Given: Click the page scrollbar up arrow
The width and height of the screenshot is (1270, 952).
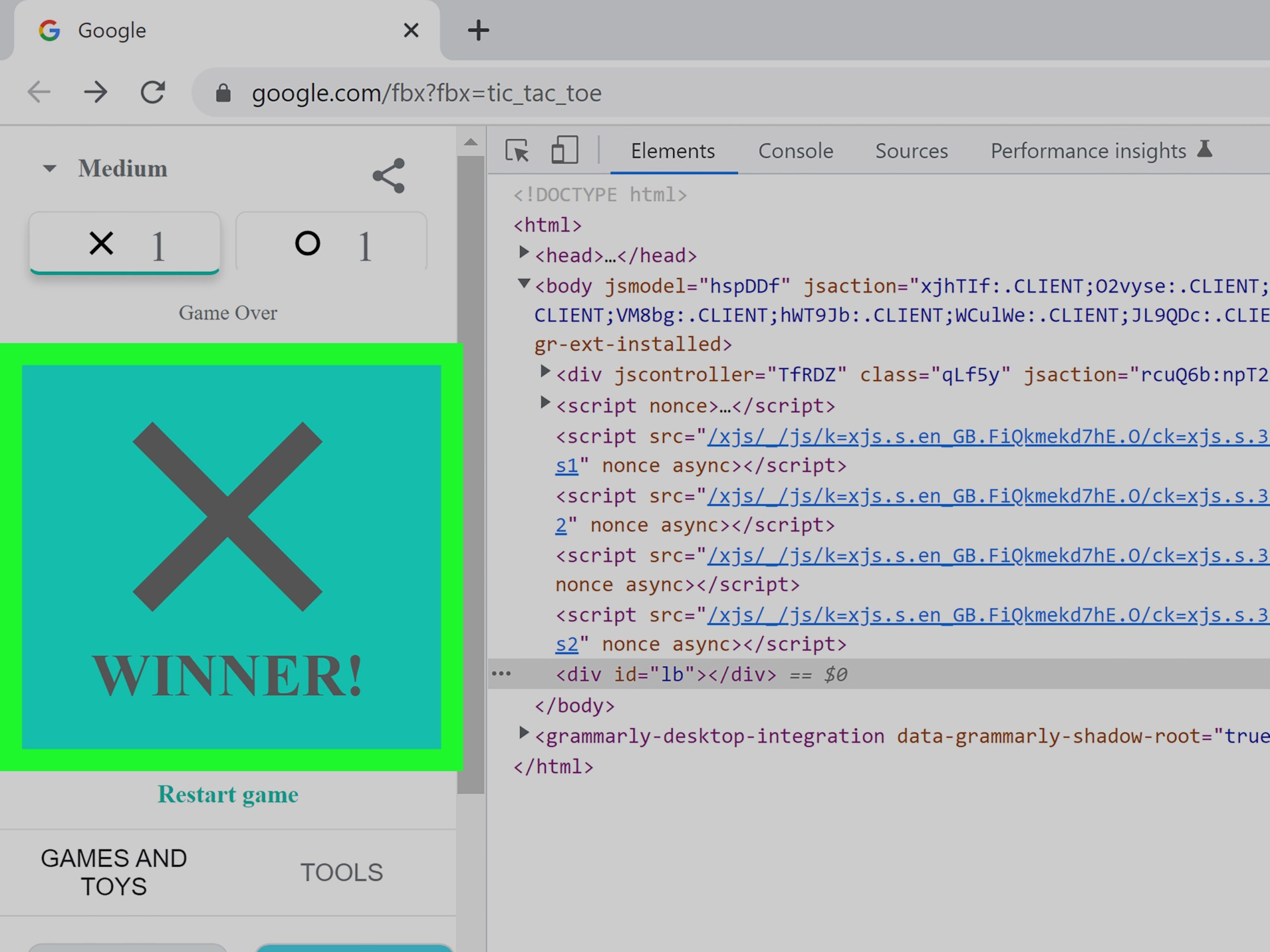Looking at the screenshot, I should tap(471, 142).
